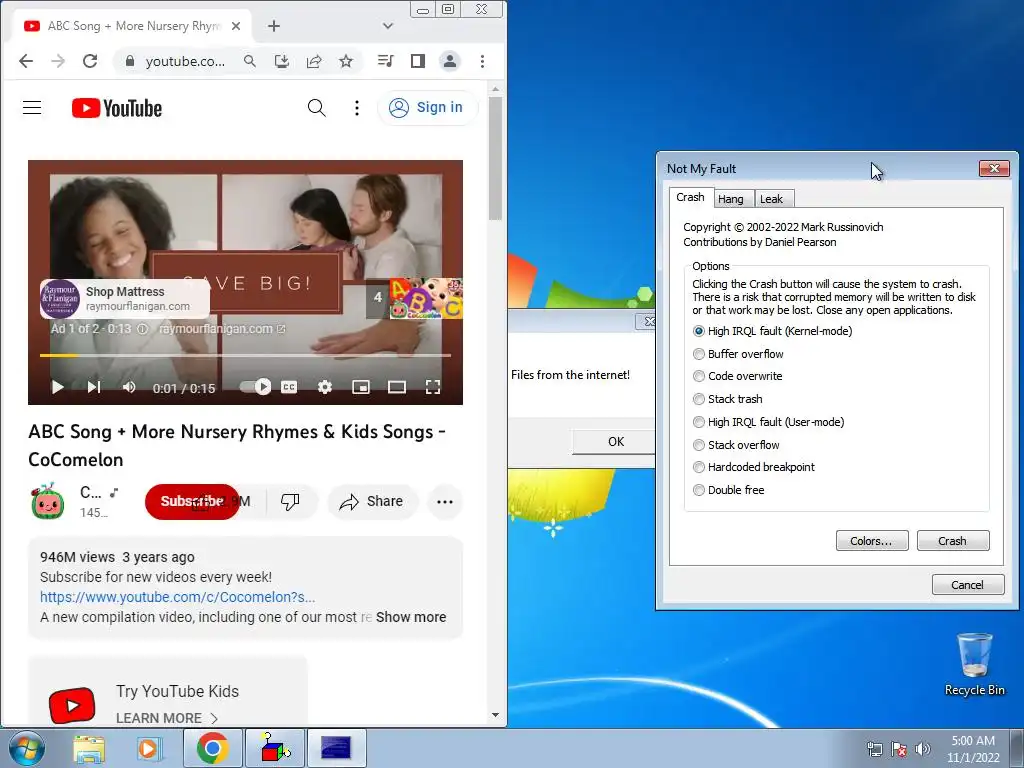Open video settings gear icon

coord(325,387)
